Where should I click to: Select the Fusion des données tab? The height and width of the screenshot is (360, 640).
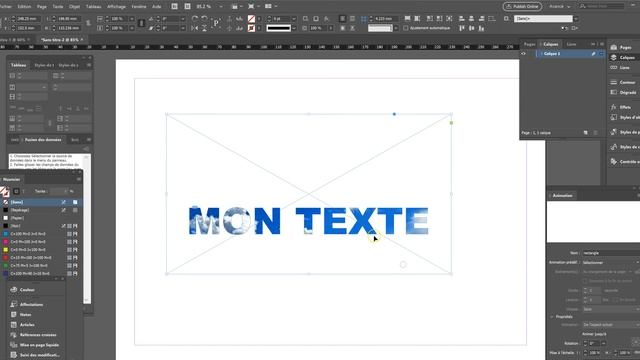click(x=43, y=140)
